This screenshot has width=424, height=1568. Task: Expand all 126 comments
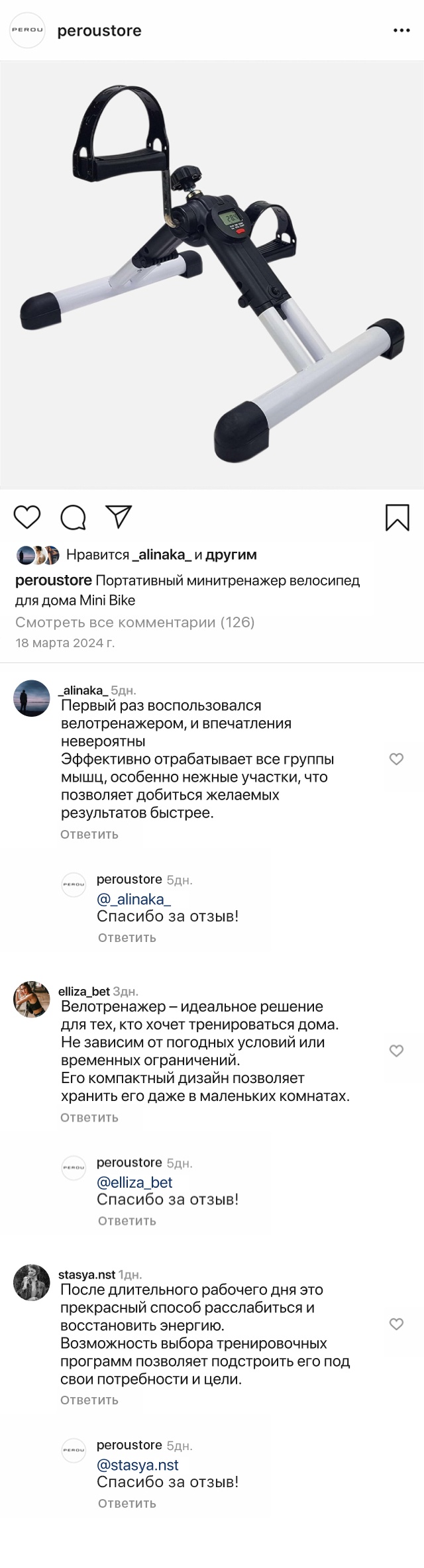(135, 622)
